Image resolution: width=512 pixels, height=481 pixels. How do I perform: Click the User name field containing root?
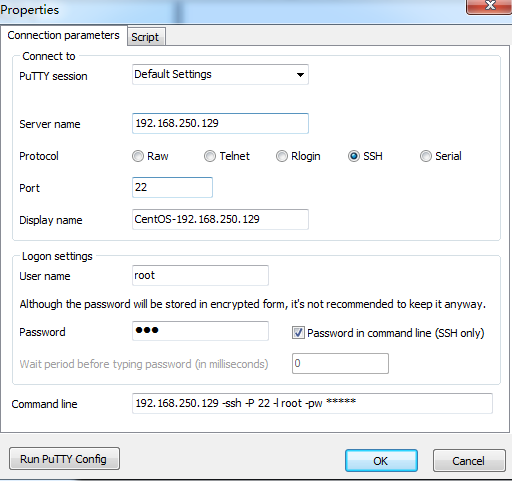pyautogui.click(x=200, y=275)
